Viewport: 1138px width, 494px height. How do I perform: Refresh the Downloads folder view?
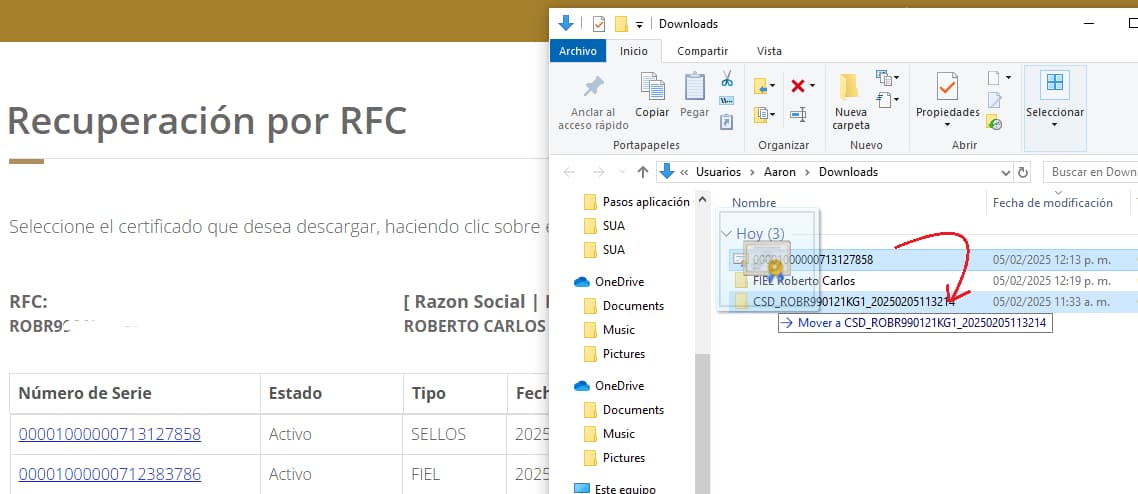[x=1023, y=173]
